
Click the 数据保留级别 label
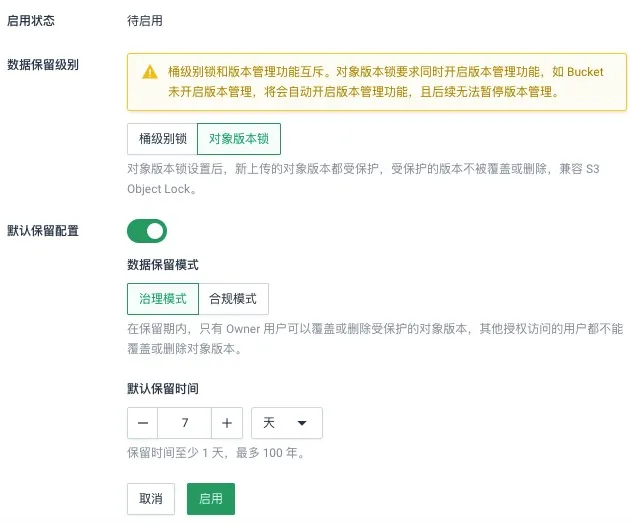[x=43, y=64]
